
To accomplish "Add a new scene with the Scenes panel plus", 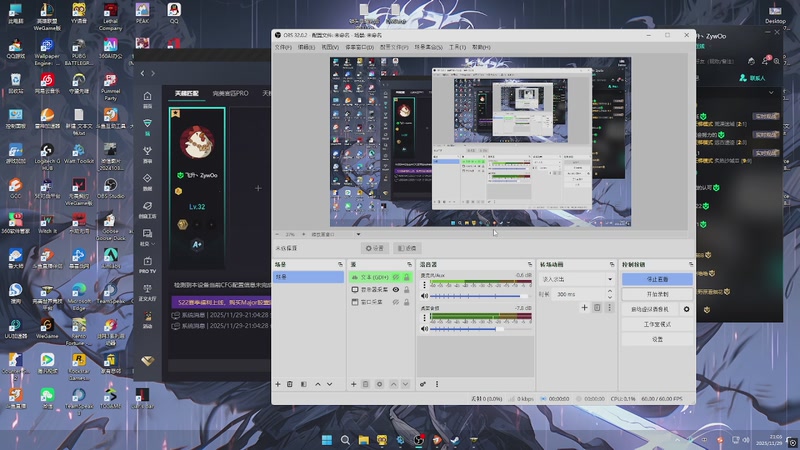I will [x=278, y=384].
